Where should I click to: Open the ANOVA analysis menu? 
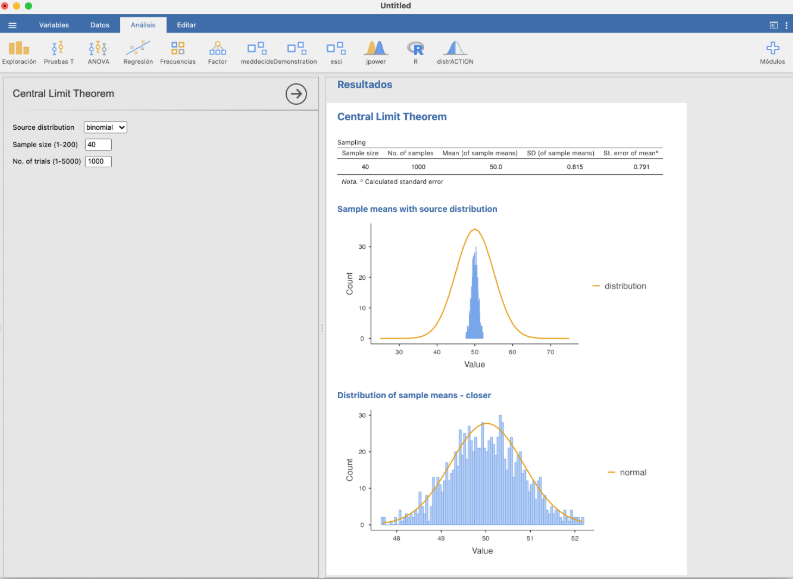click(98, 53)
